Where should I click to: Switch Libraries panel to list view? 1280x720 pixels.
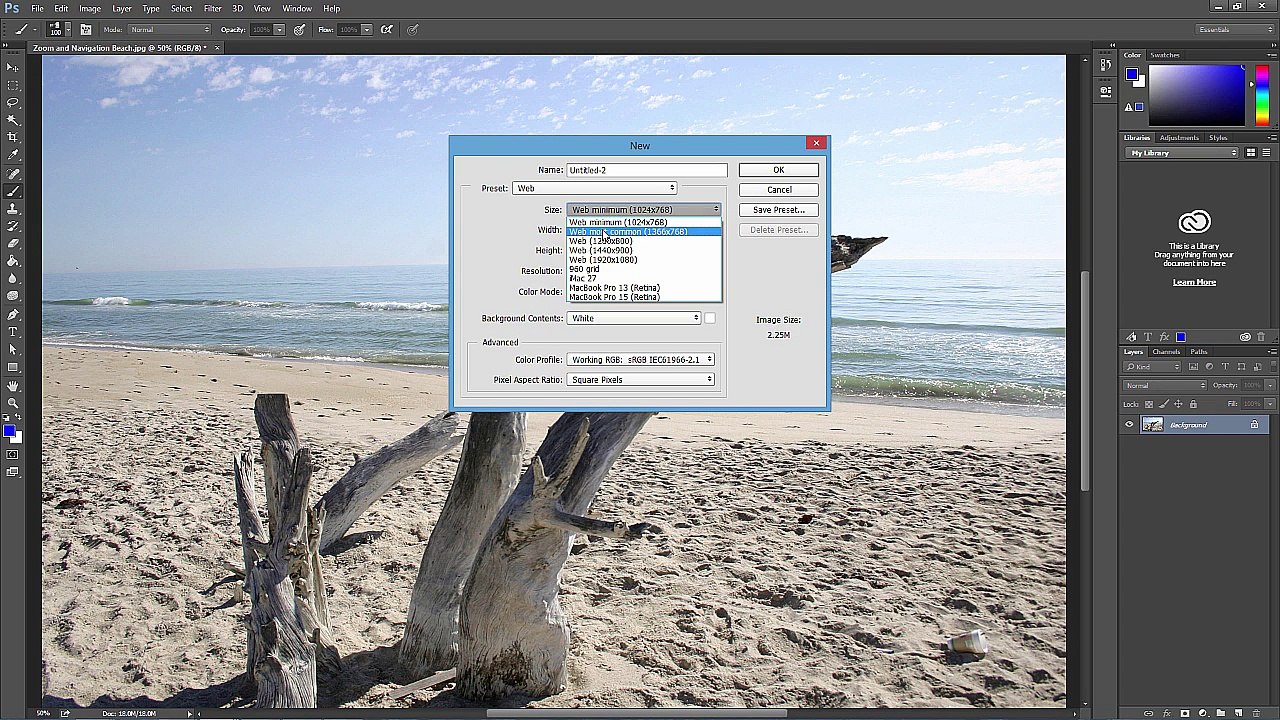[1266, 153]
